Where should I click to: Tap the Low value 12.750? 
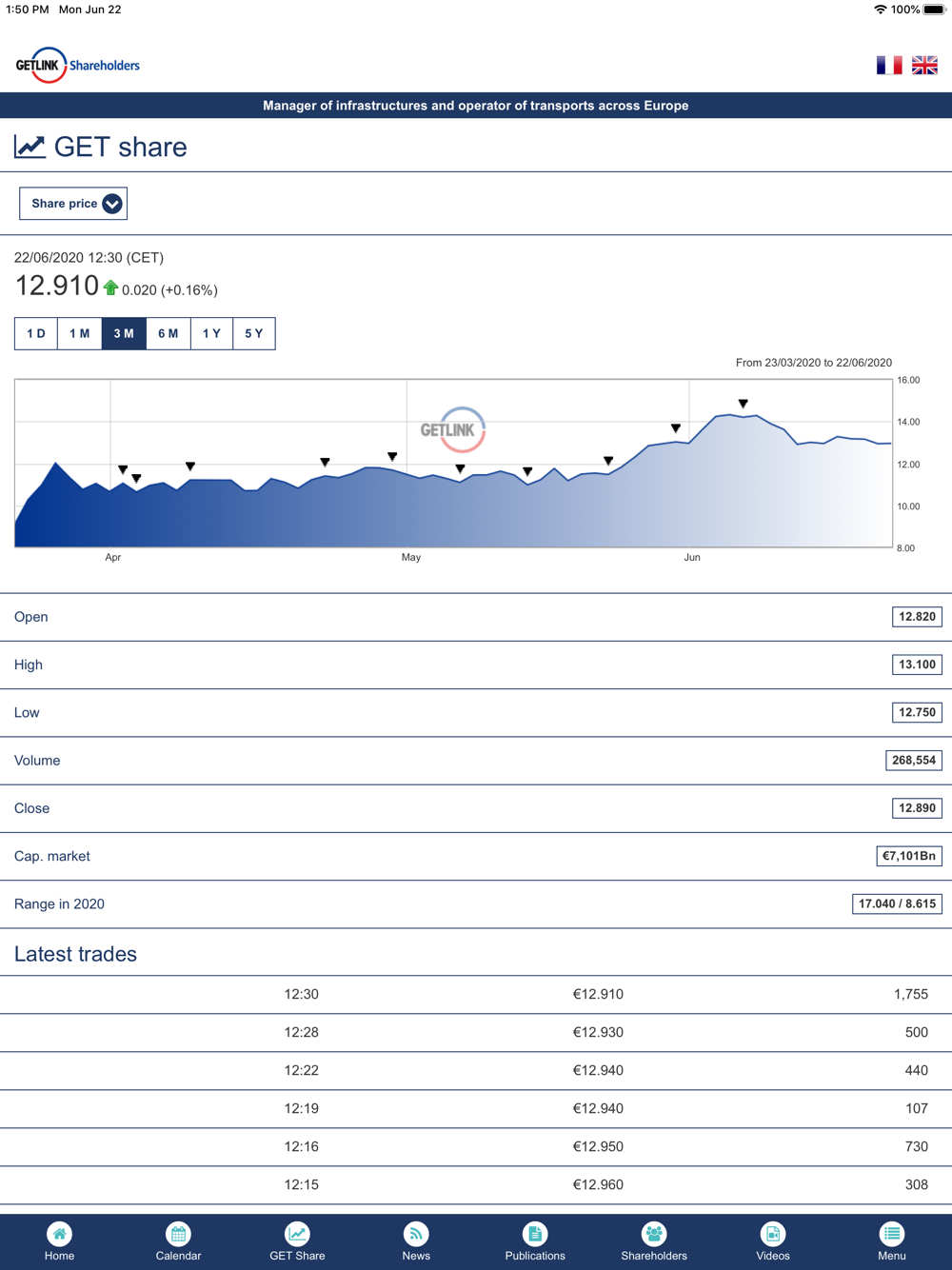[917, 712]
